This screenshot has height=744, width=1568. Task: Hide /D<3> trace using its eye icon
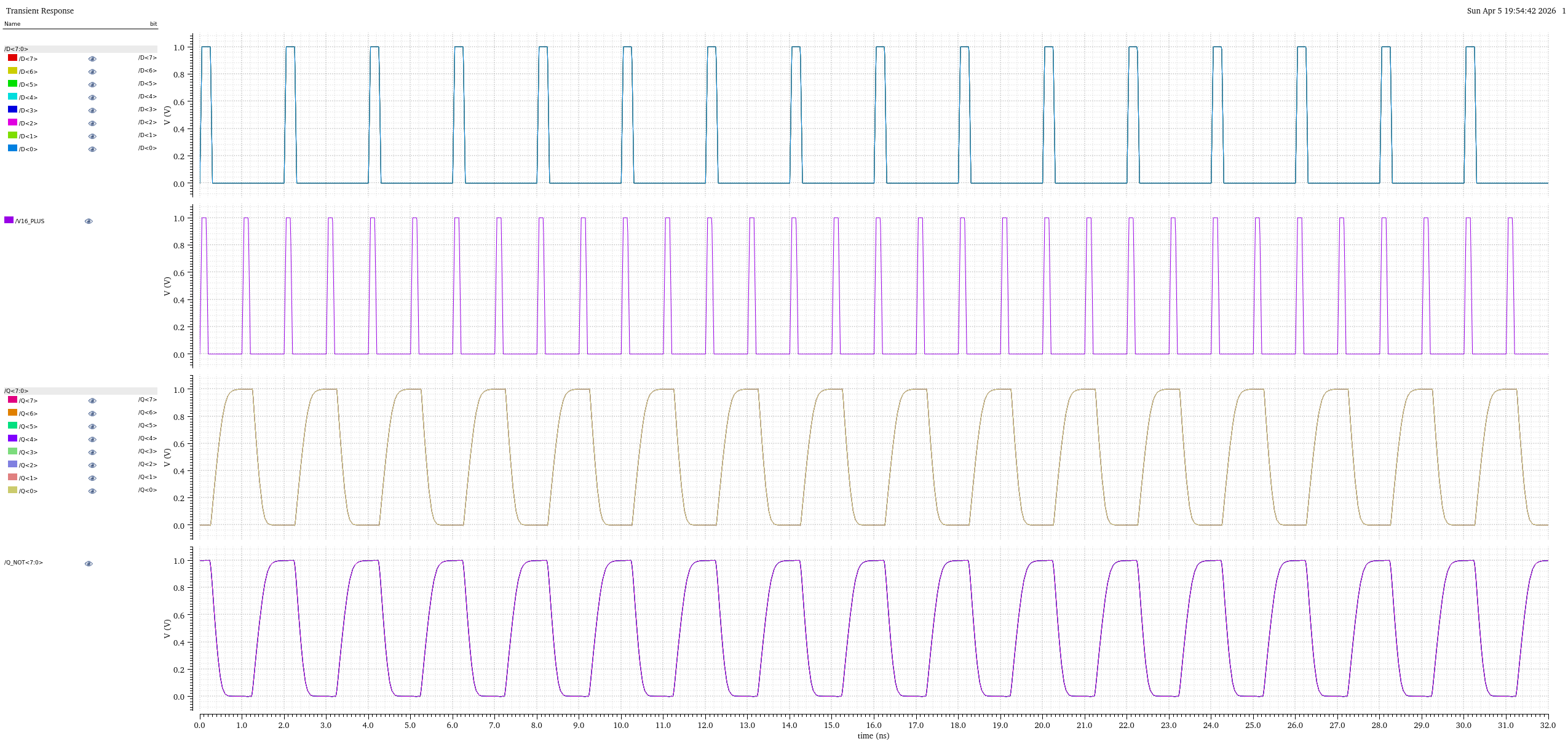[x=92, y=111]
